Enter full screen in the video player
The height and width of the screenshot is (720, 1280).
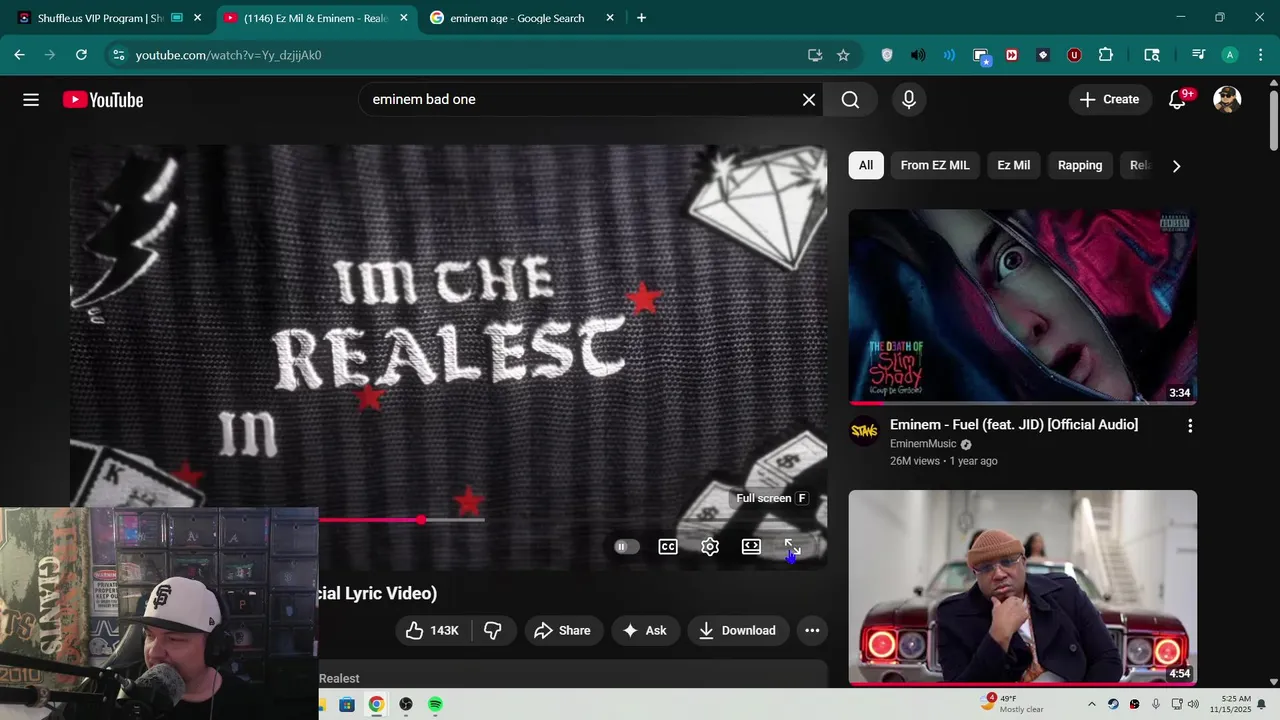point(792,547)
